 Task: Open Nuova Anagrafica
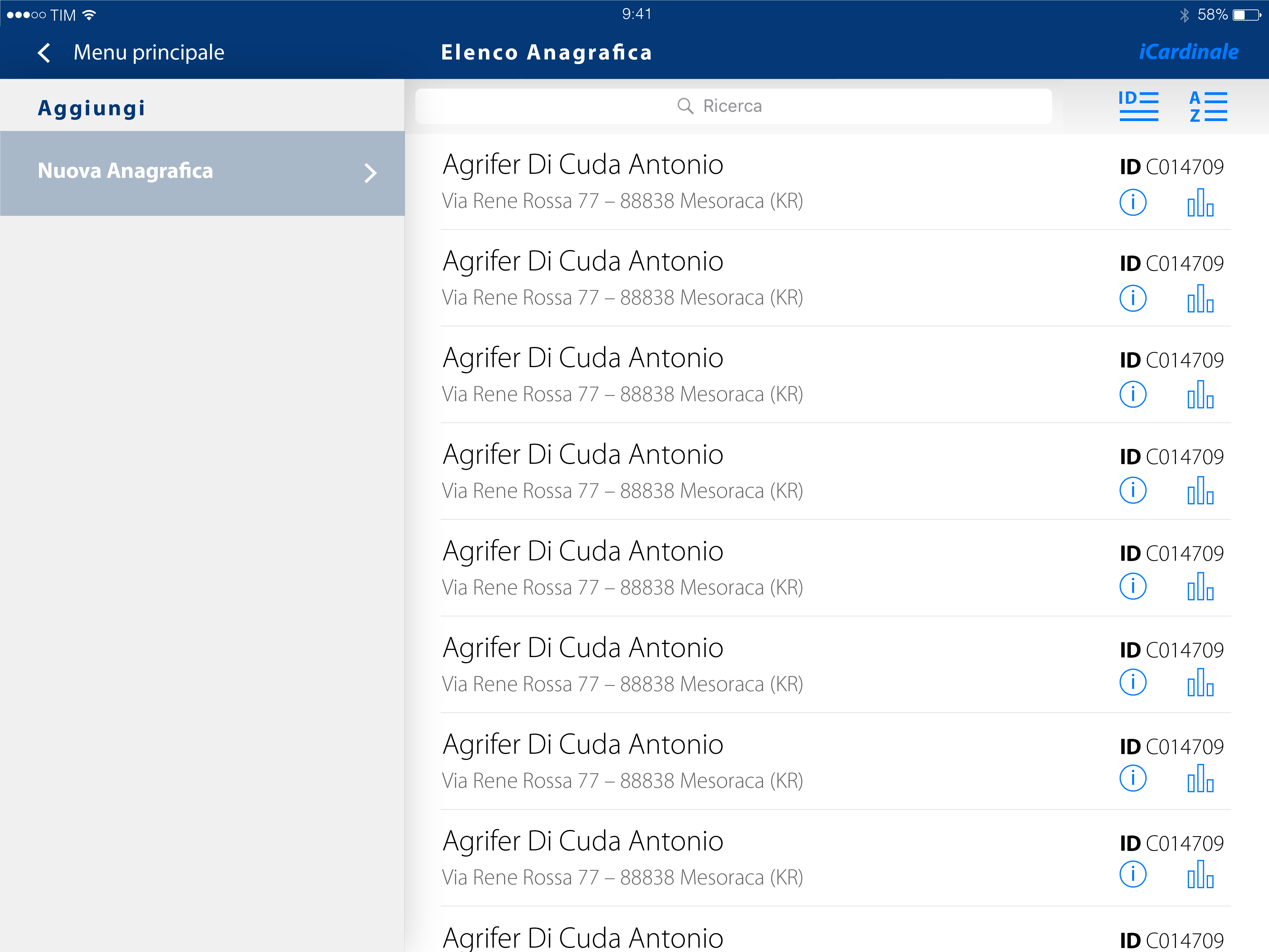[x=202, y=173]
